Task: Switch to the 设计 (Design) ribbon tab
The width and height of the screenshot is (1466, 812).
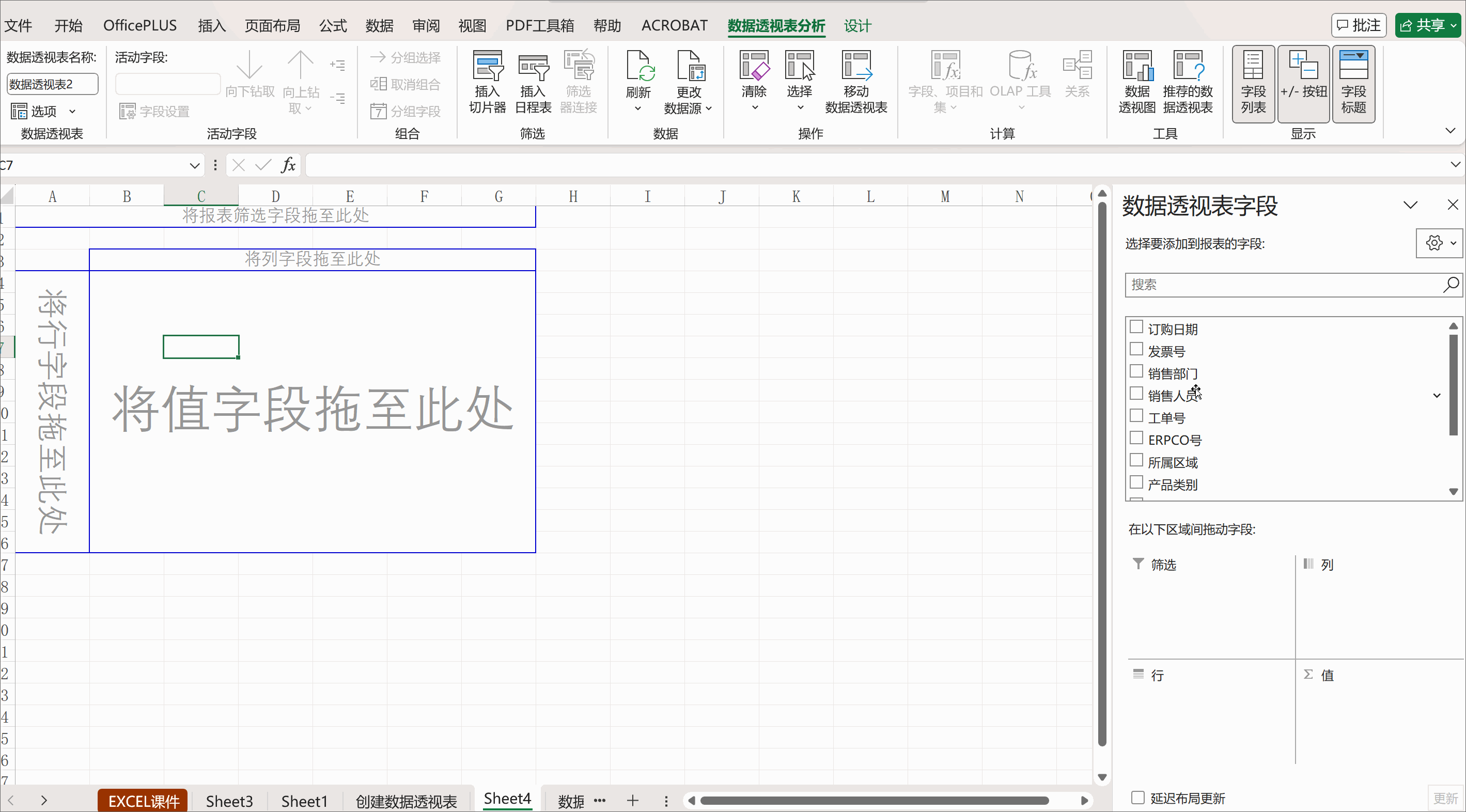Action: click(857, 26)
